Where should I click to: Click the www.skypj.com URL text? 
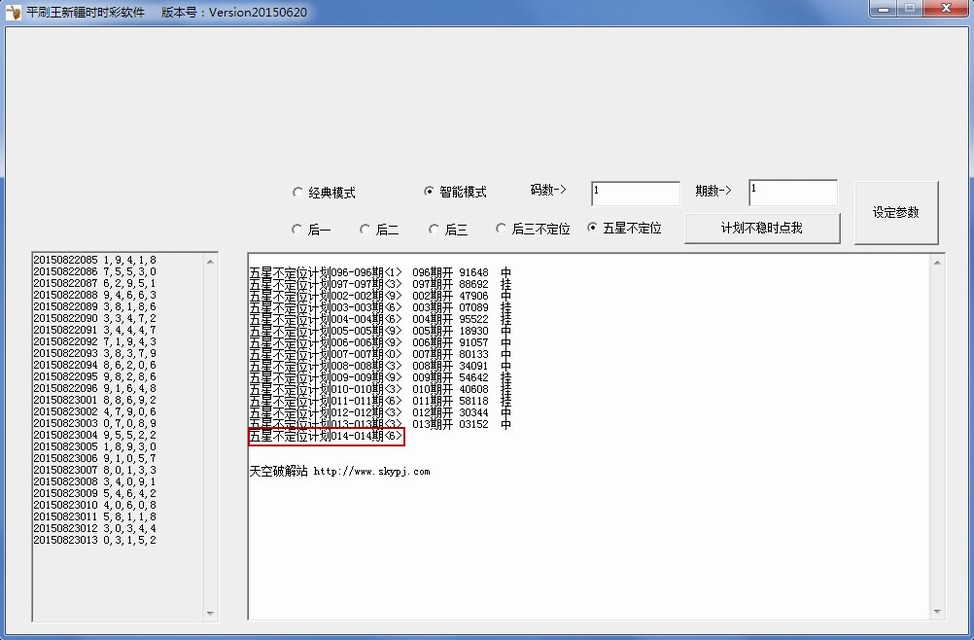[371, 471]
